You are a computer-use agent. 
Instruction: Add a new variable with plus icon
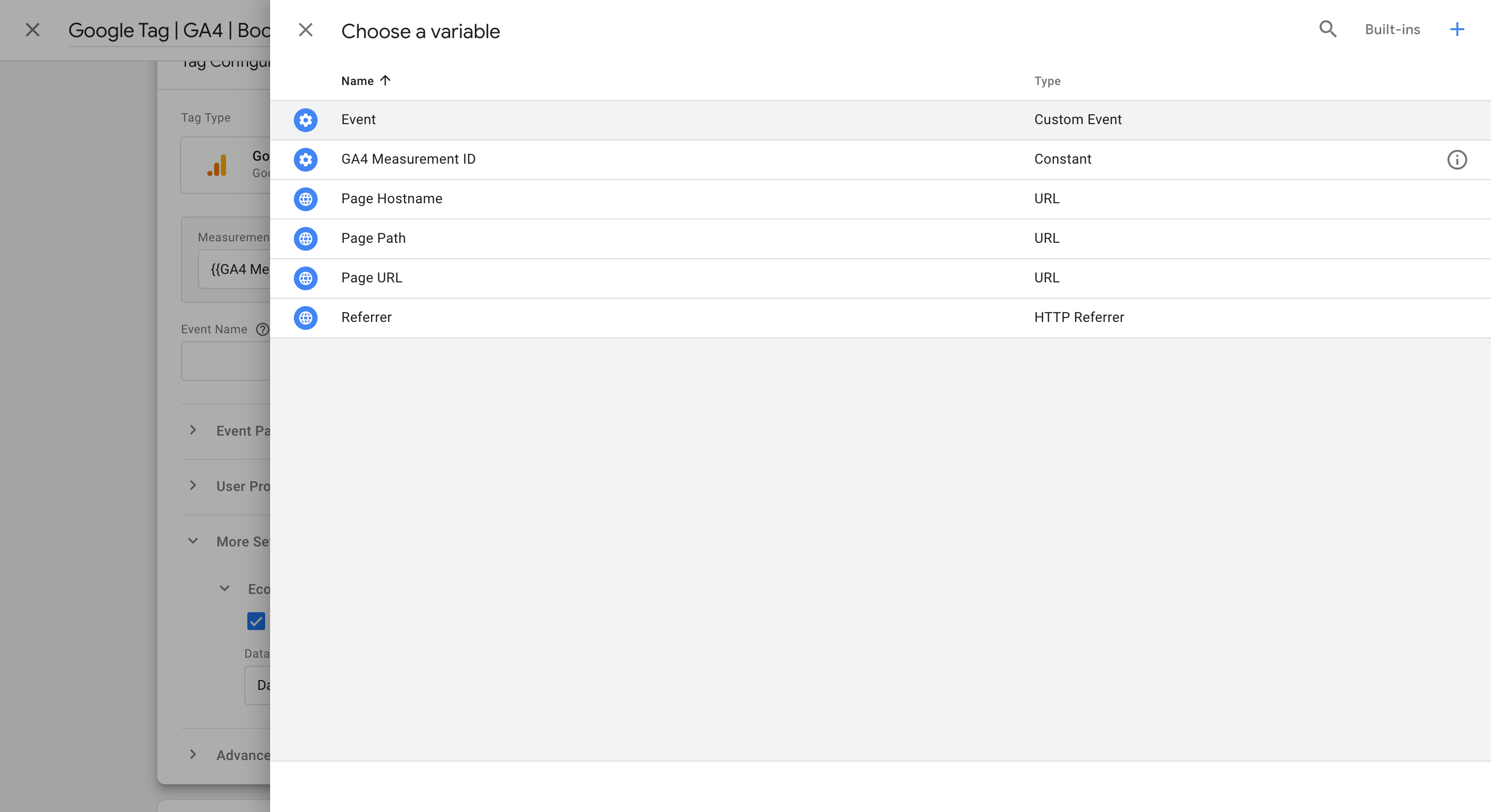pos(1457,30)
